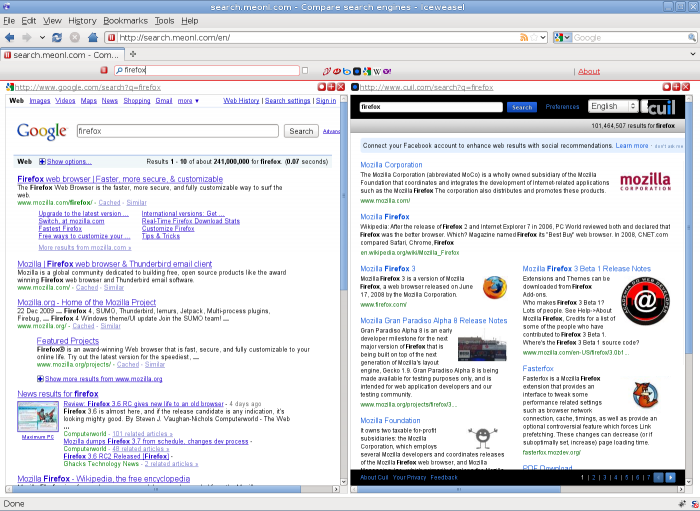Image resolution: width=700 pixels, height=511 pixels.
Task: Open the About link
Action: point(589,71)
